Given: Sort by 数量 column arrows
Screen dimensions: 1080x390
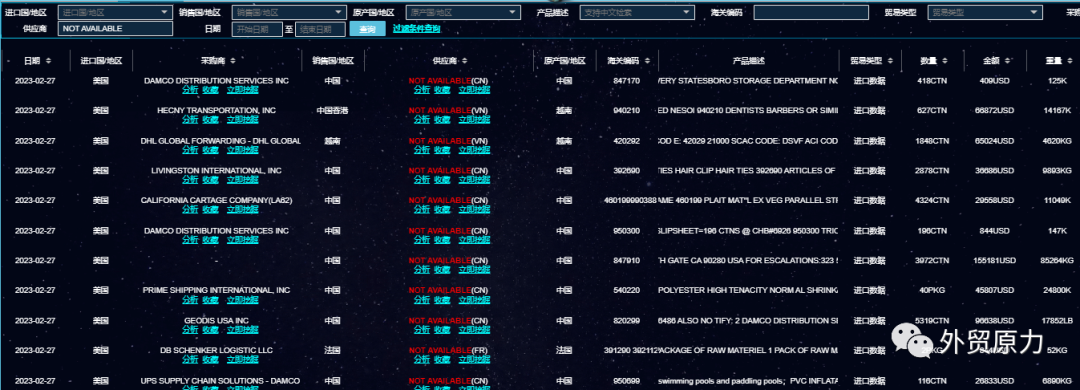Looking at the screenshot, I should (944, 61).
